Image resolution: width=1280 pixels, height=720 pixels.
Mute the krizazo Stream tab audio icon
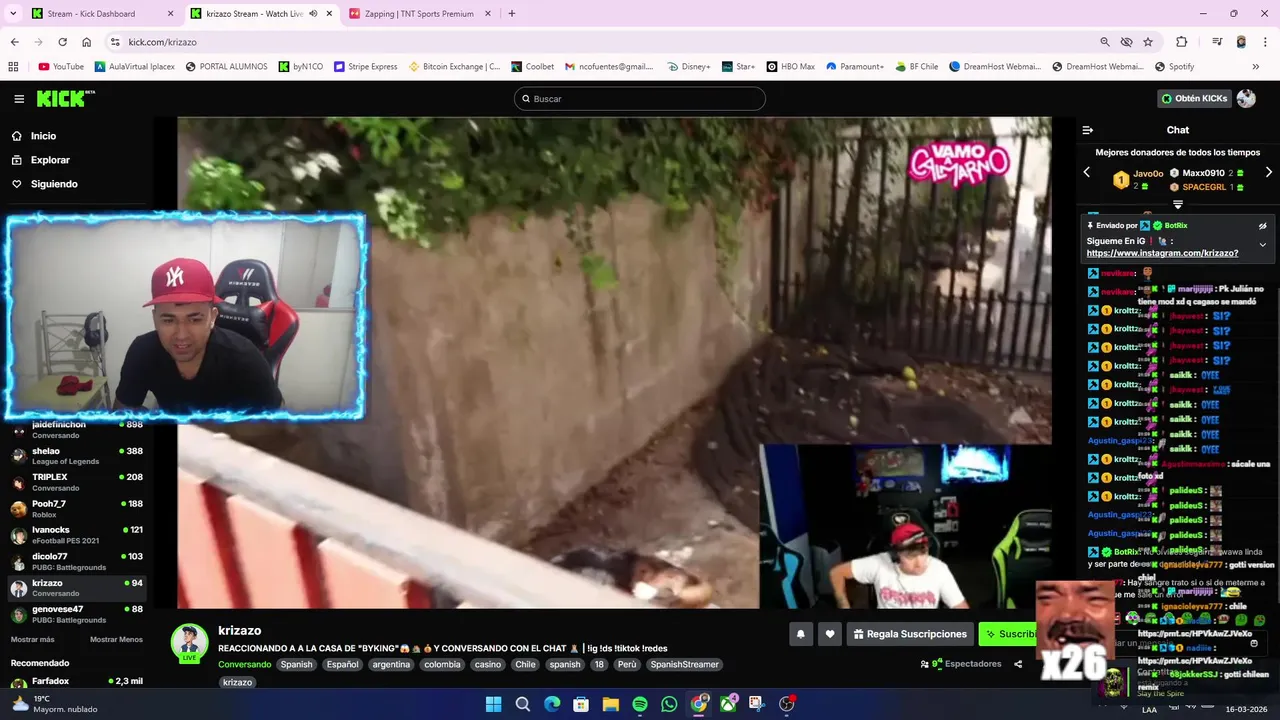click(313, 14)
